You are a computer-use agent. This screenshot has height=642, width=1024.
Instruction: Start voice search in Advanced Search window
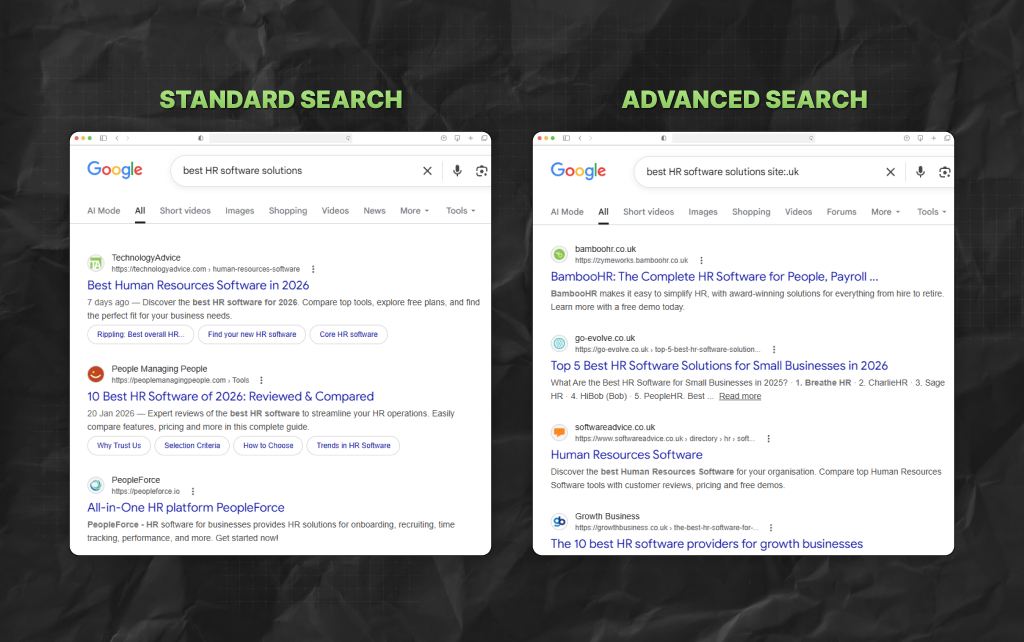(920, 172)
